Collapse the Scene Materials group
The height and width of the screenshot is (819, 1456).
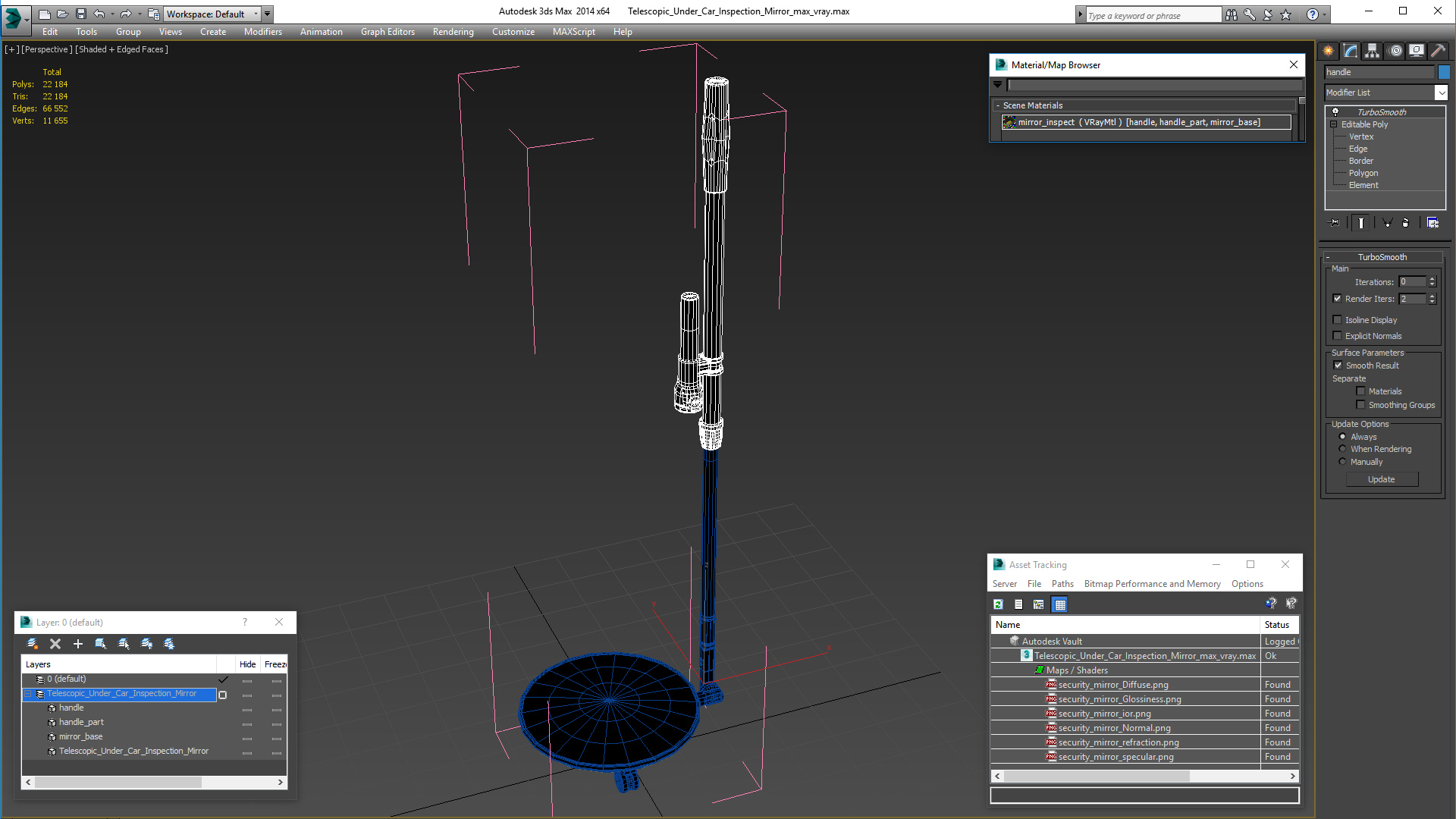[x=998, y=105]
